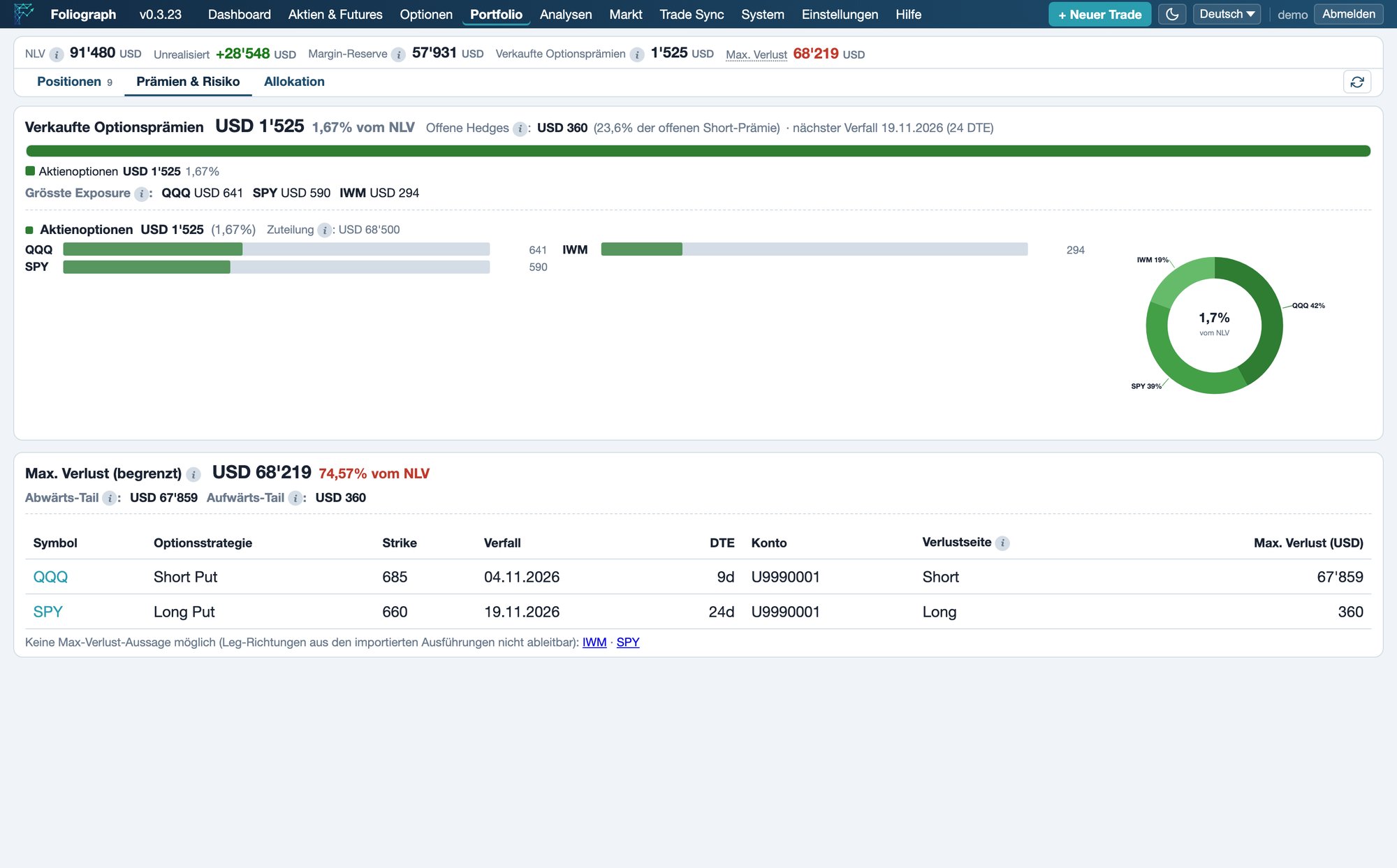This screenshot has height=868, width=1397.
Task: Open Trade Sync menu item
Action: coord(692,14)
